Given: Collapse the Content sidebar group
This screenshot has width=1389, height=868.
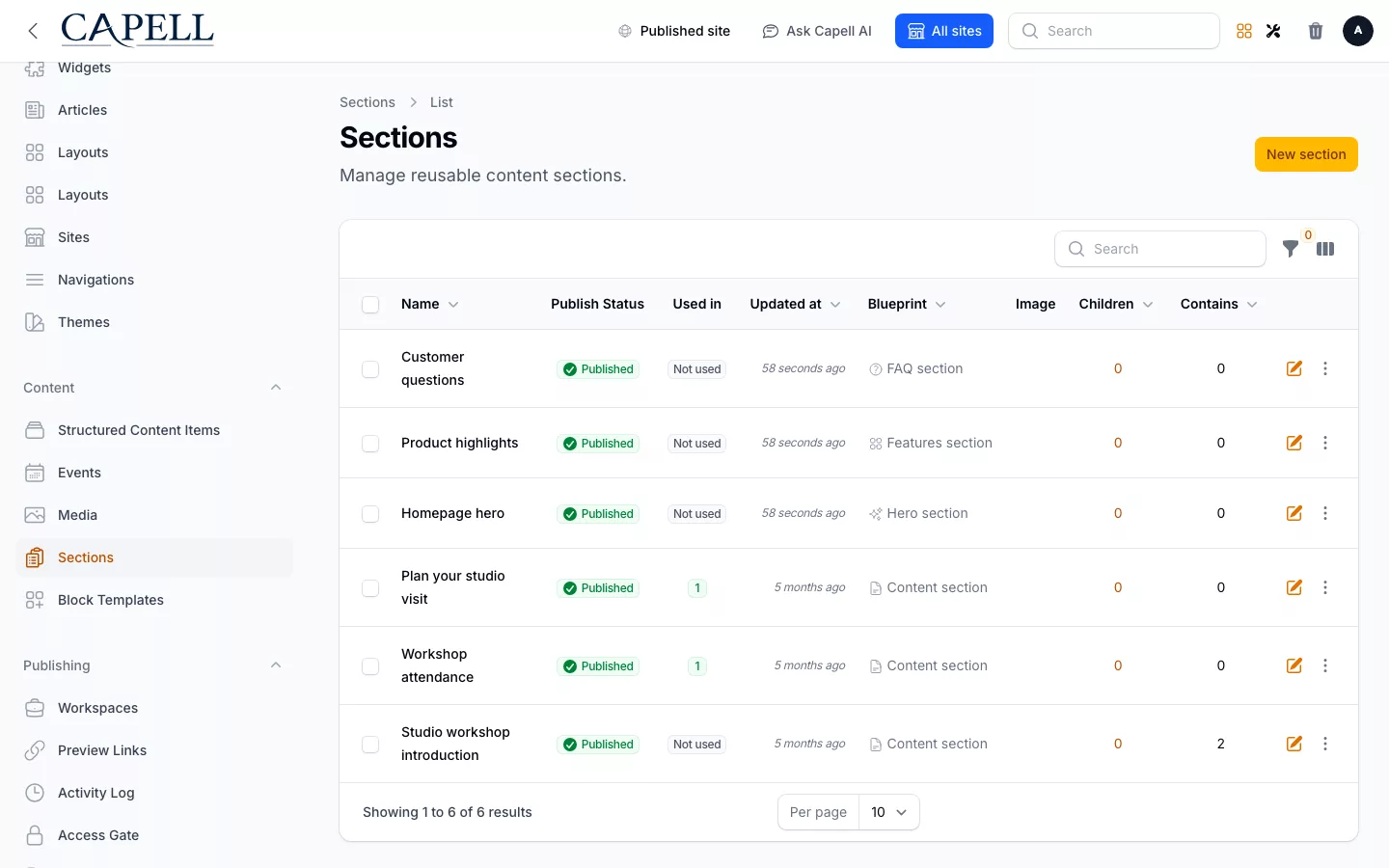Looking at the screenshot, I should pyautogui.click(x=276, y=388).
